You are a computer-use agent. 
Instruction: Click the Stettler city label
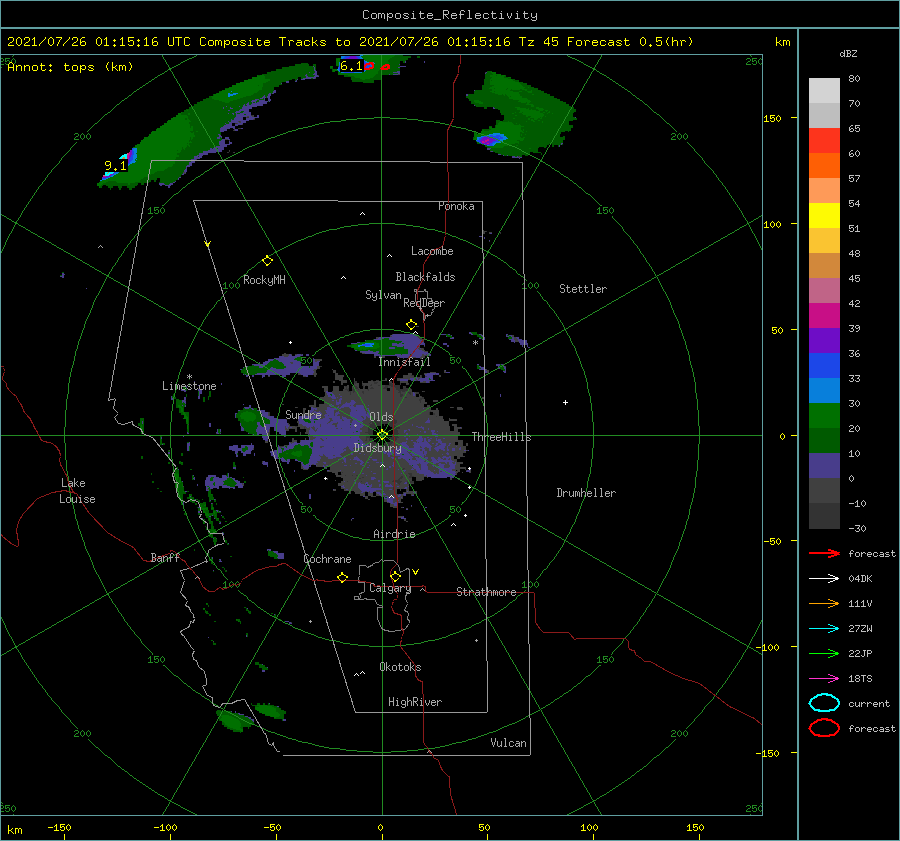(583, 289)
